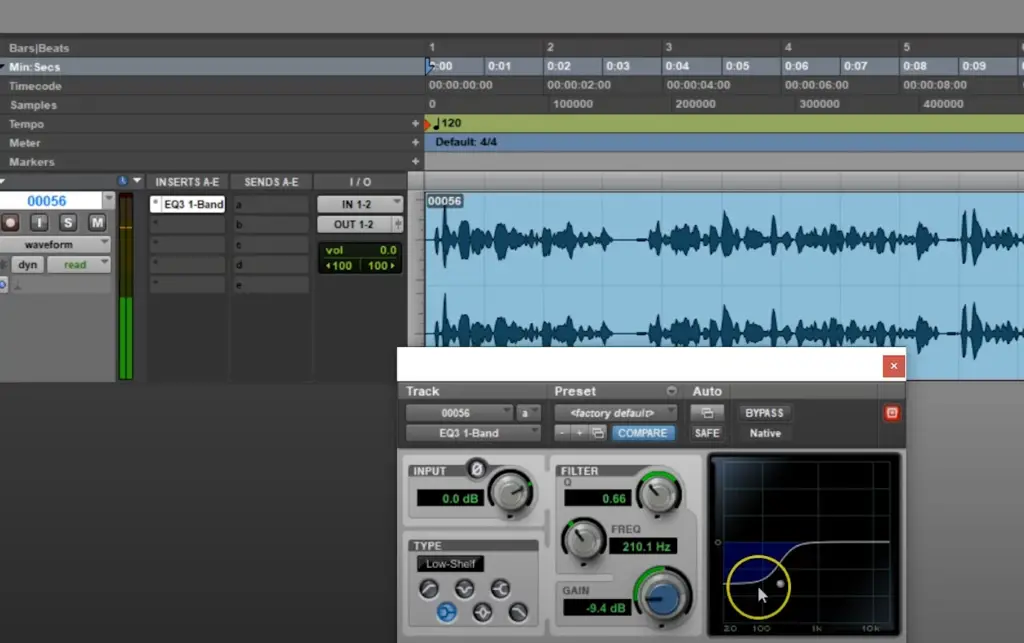Click the COMPARE button
This screenshot has height=643, width=1024.
tap(643, 433)
